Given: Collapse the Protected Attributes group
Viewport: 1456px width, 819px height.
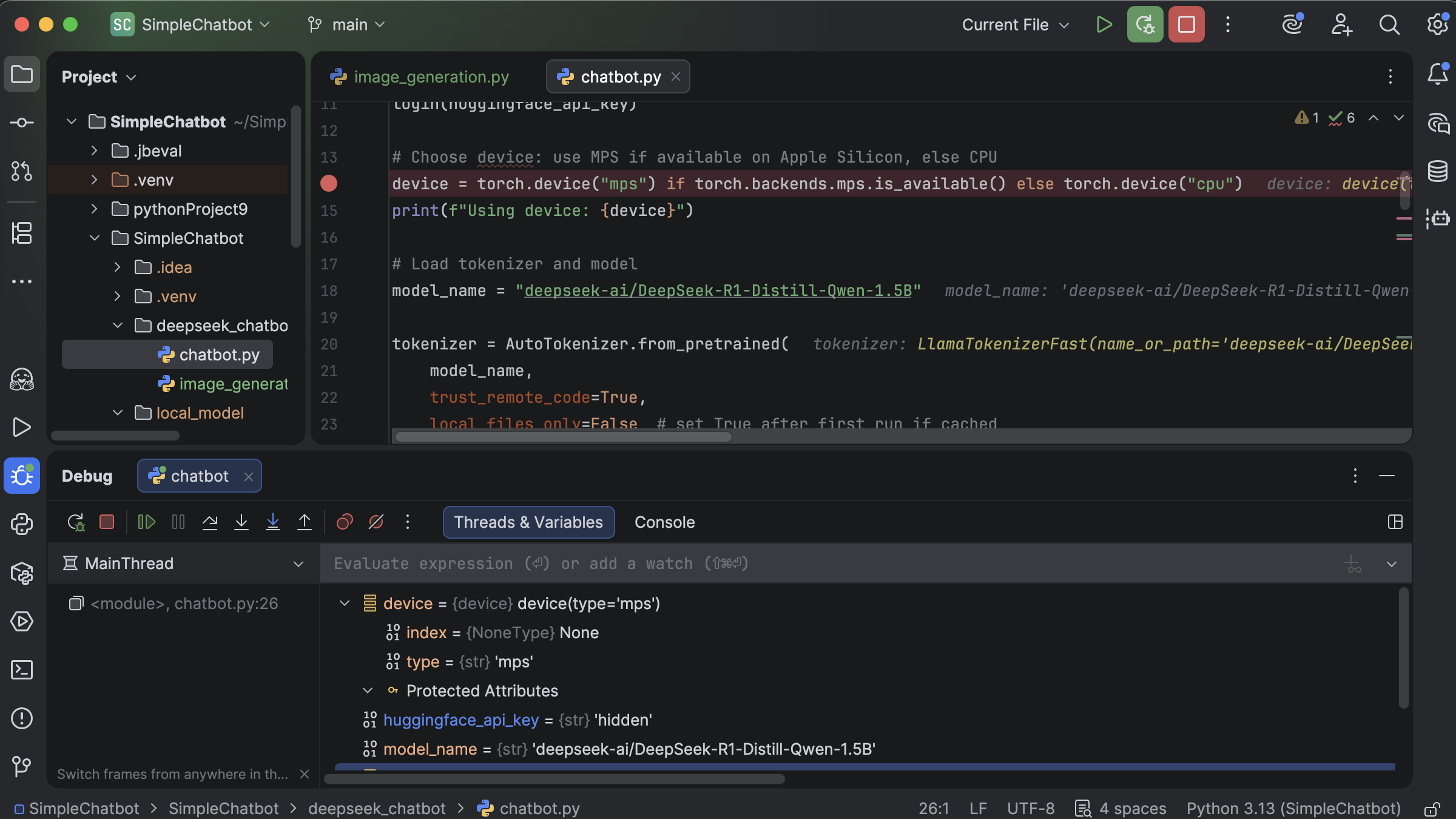Looking at the screenshot, I should [x=368, y=690].
